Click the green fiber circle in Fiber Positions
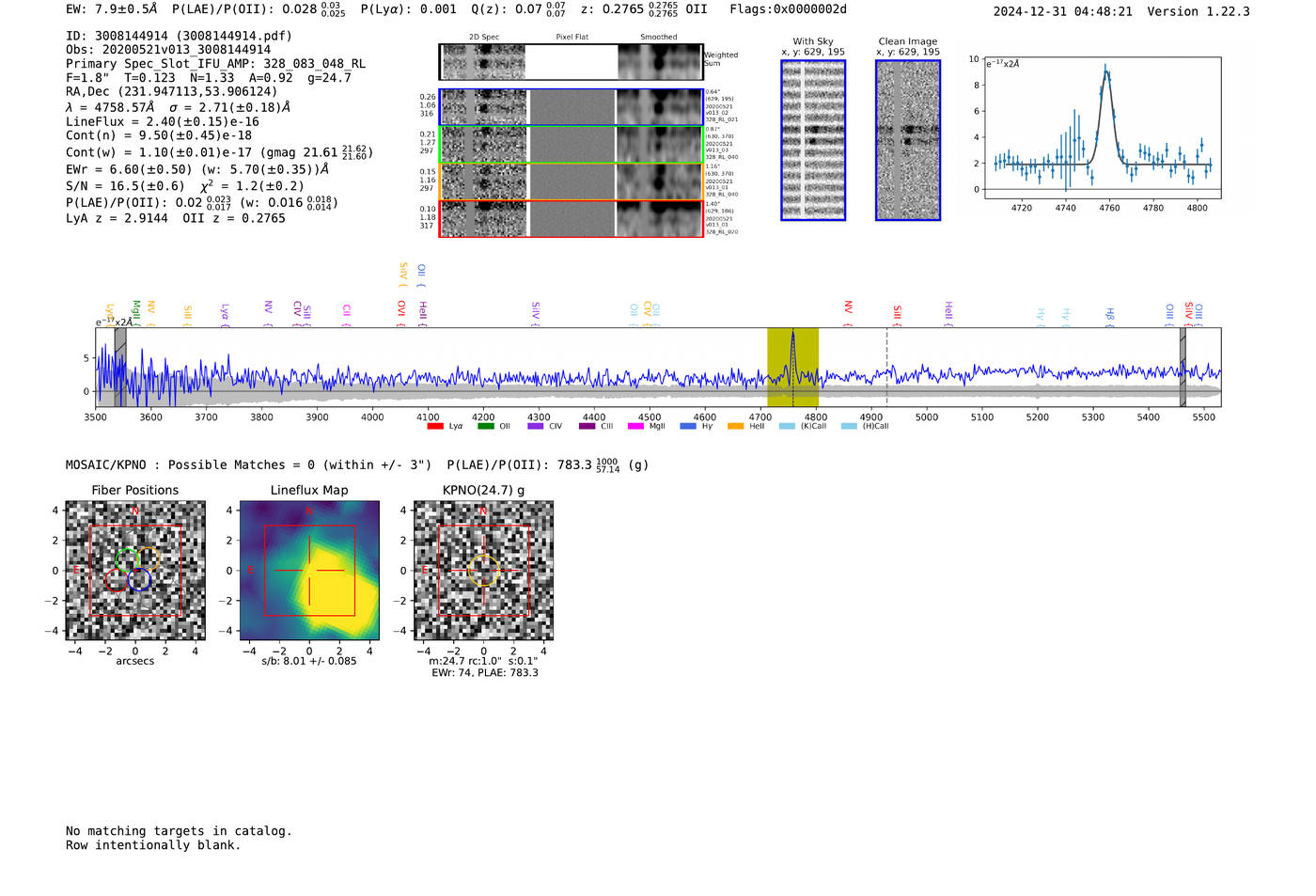 pos(127,561)
